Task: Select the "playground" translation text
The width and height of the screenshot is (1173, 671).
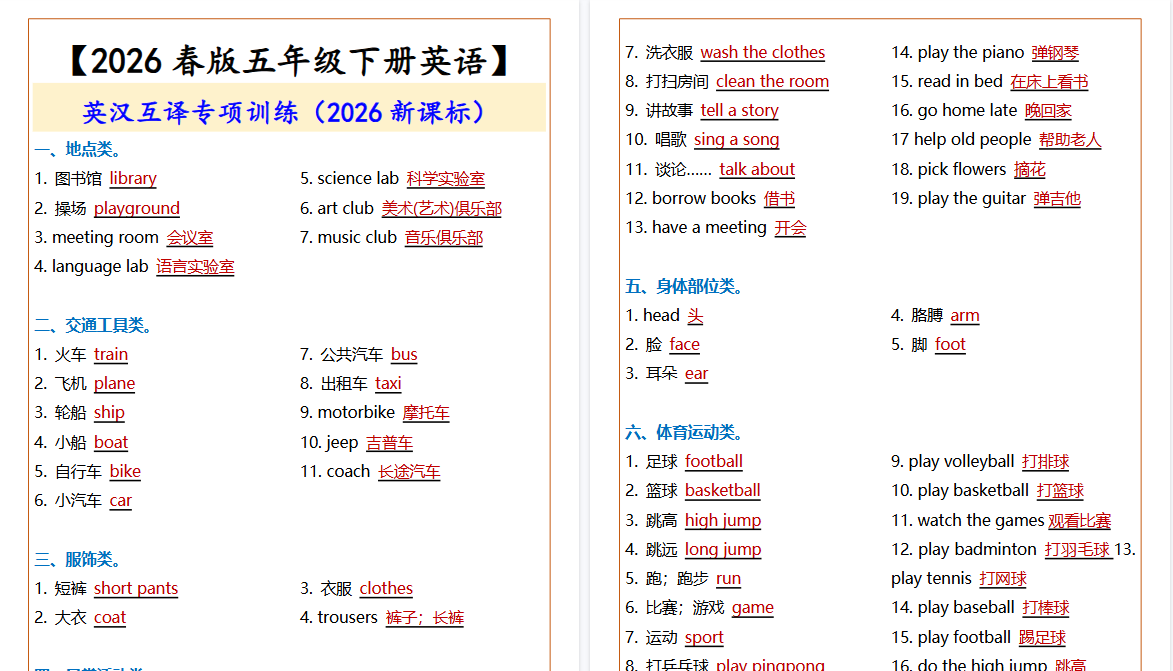Action: [x=136, y=208]
